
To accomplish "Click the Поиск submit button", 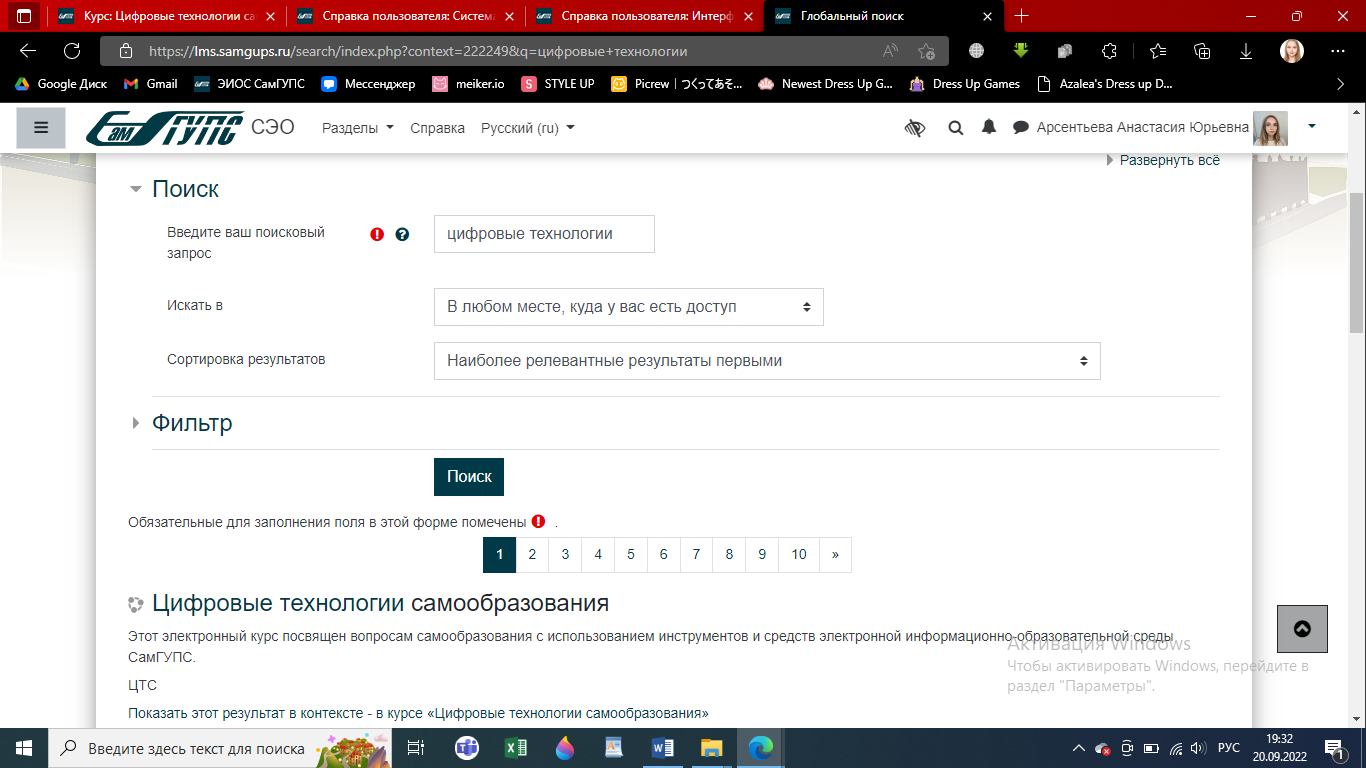I will click(x=469, y=477).
